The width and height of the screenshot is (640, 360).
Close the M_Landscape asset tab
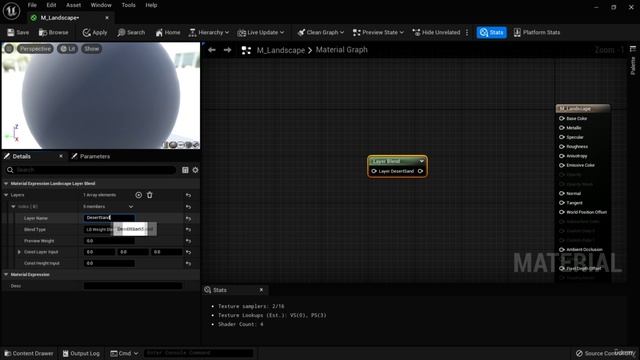tap(107, 18)
